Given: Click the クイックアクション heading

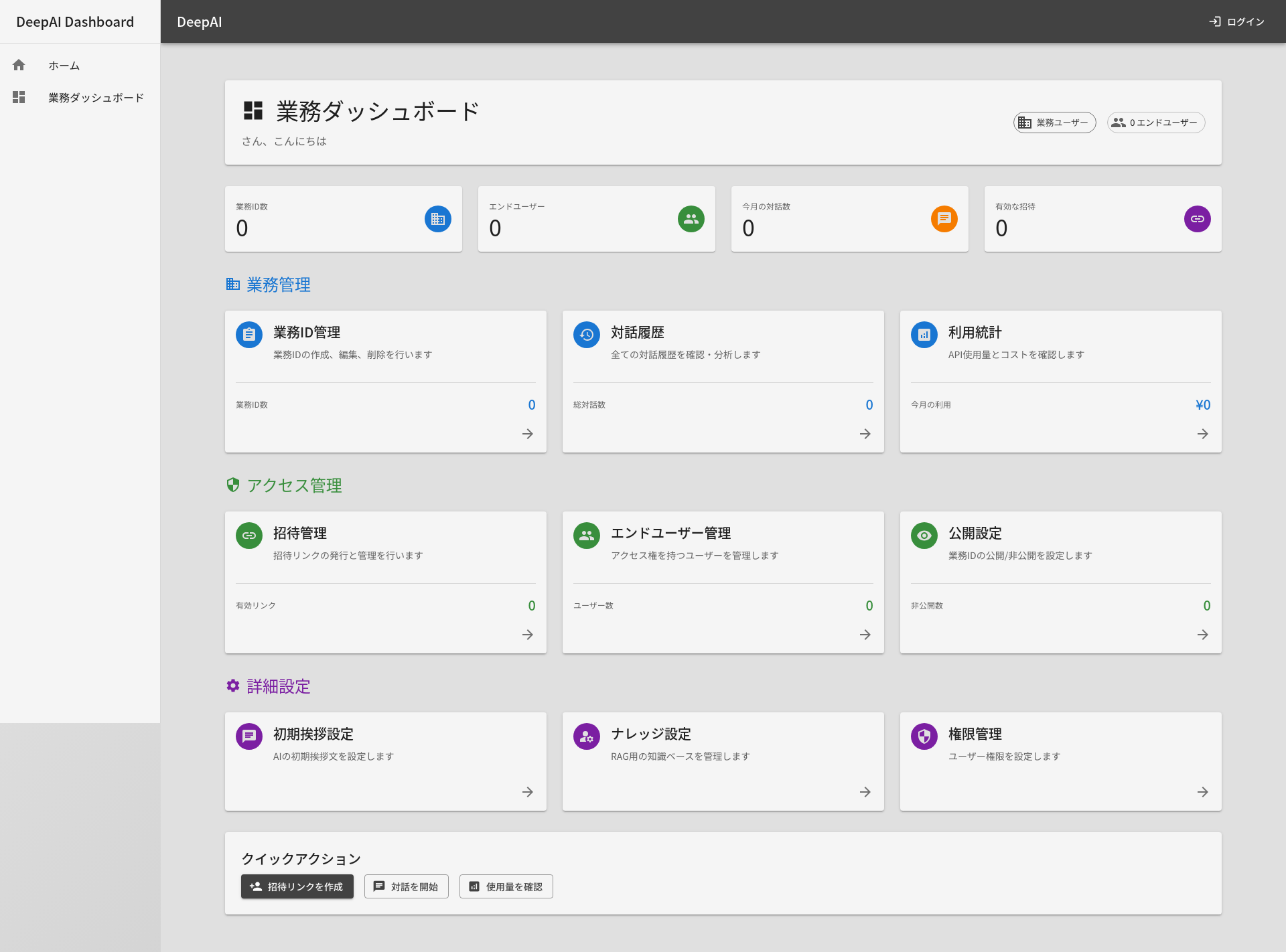Looking at the screenshot, I should (x=301, y=859).
